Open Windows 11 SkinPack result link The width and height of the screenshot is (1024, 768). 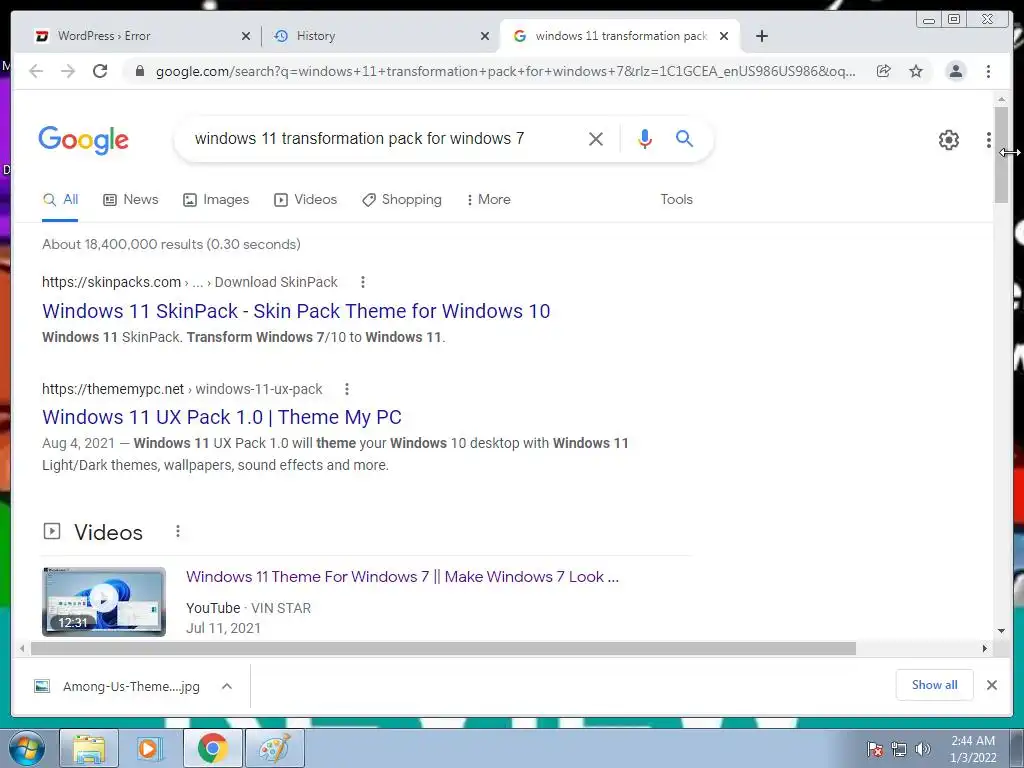tap(296, 311)
